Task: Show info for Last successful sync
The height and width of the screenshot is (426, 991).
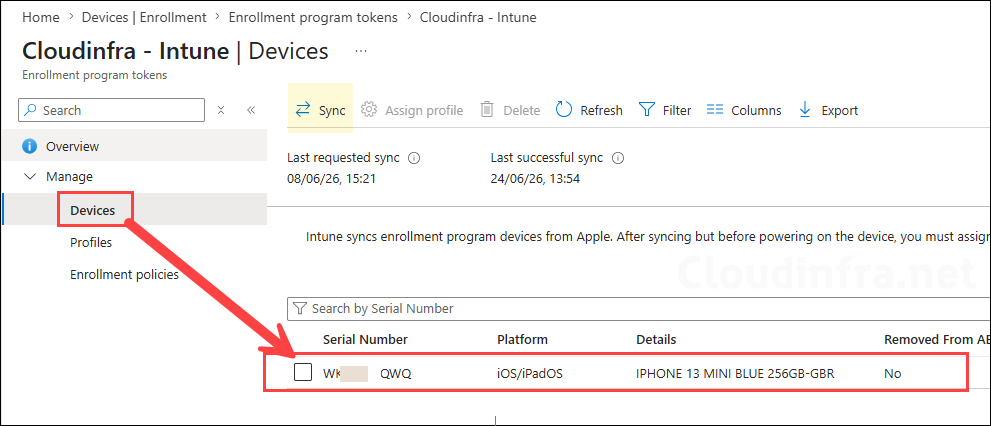Action: [619, 158]
